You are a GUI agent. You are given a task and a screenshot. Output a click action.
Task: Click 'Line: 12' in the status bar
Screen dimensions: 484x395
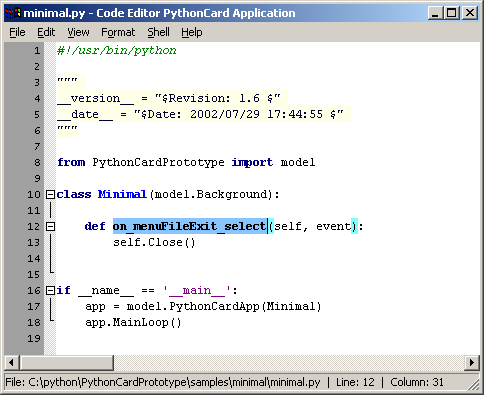[355, 382]
